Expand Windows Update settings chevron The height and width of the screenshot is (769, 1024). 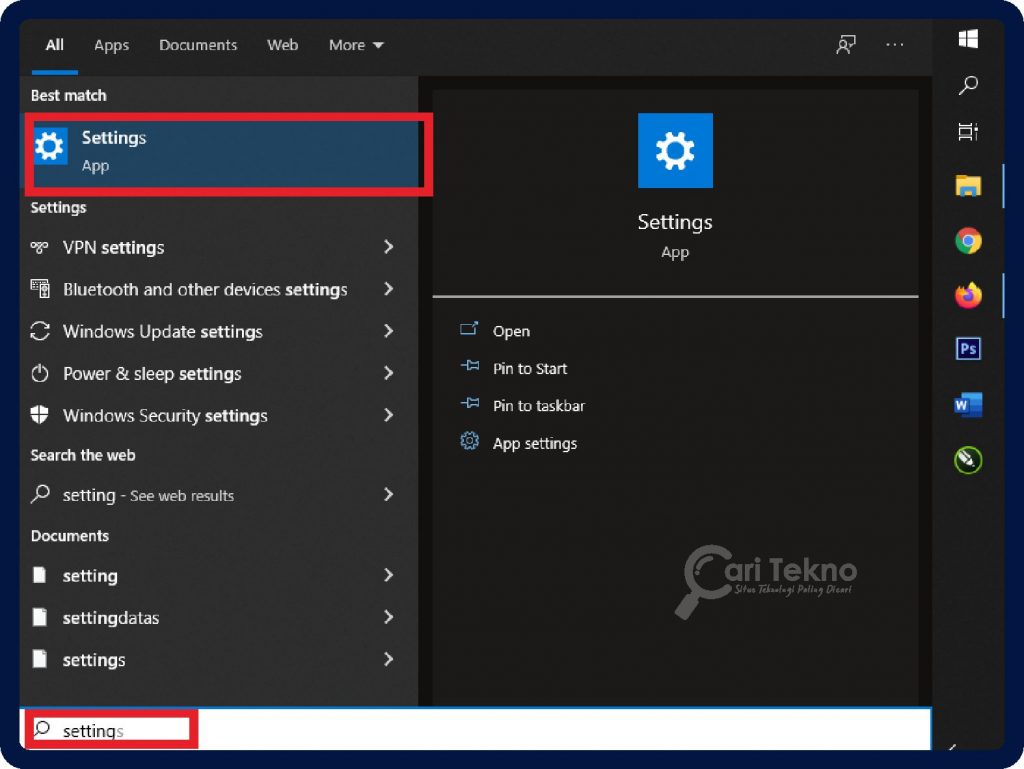coord(389,331)
